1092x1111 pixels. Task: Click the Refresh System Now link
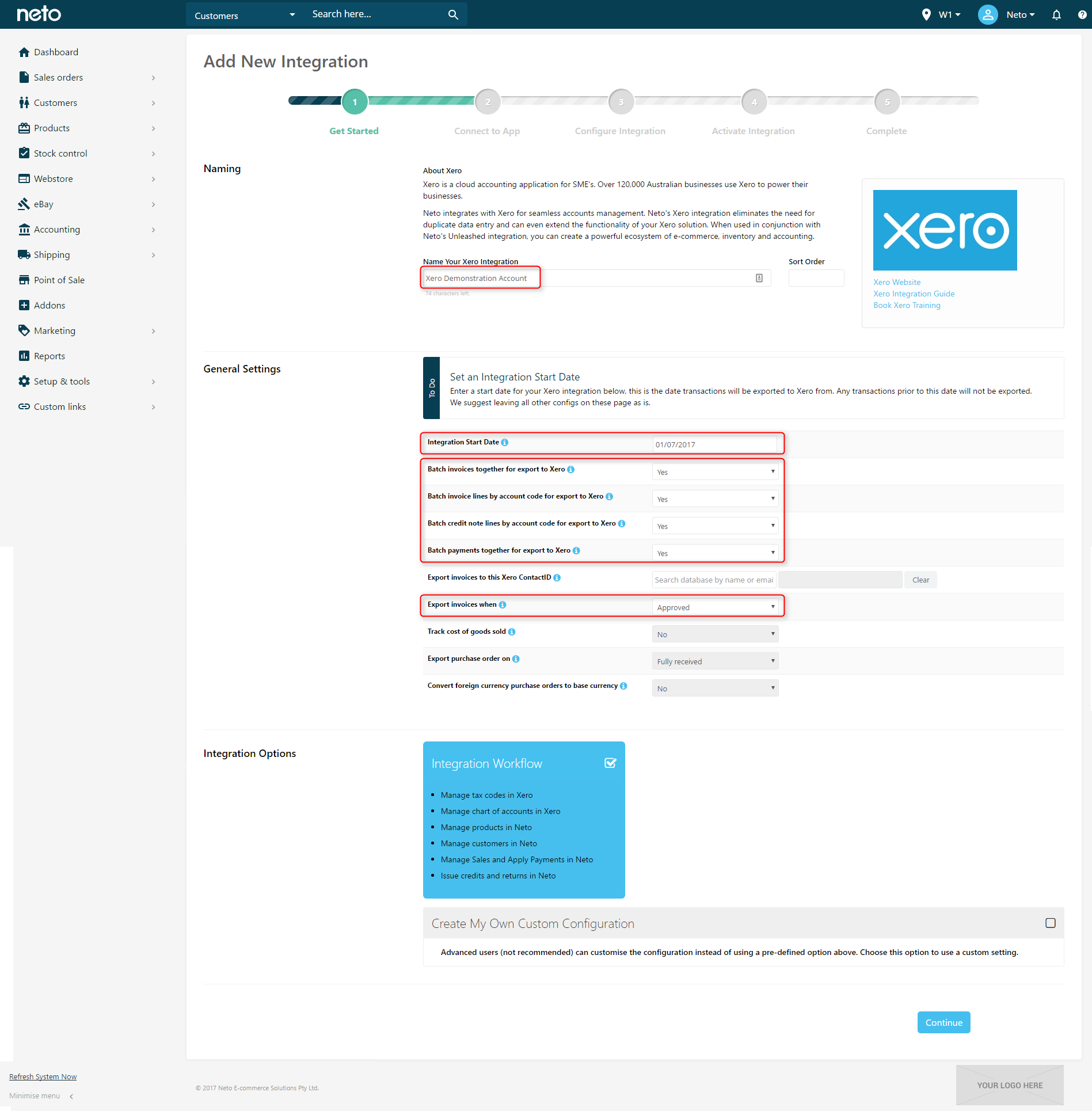coord(43,1076)
